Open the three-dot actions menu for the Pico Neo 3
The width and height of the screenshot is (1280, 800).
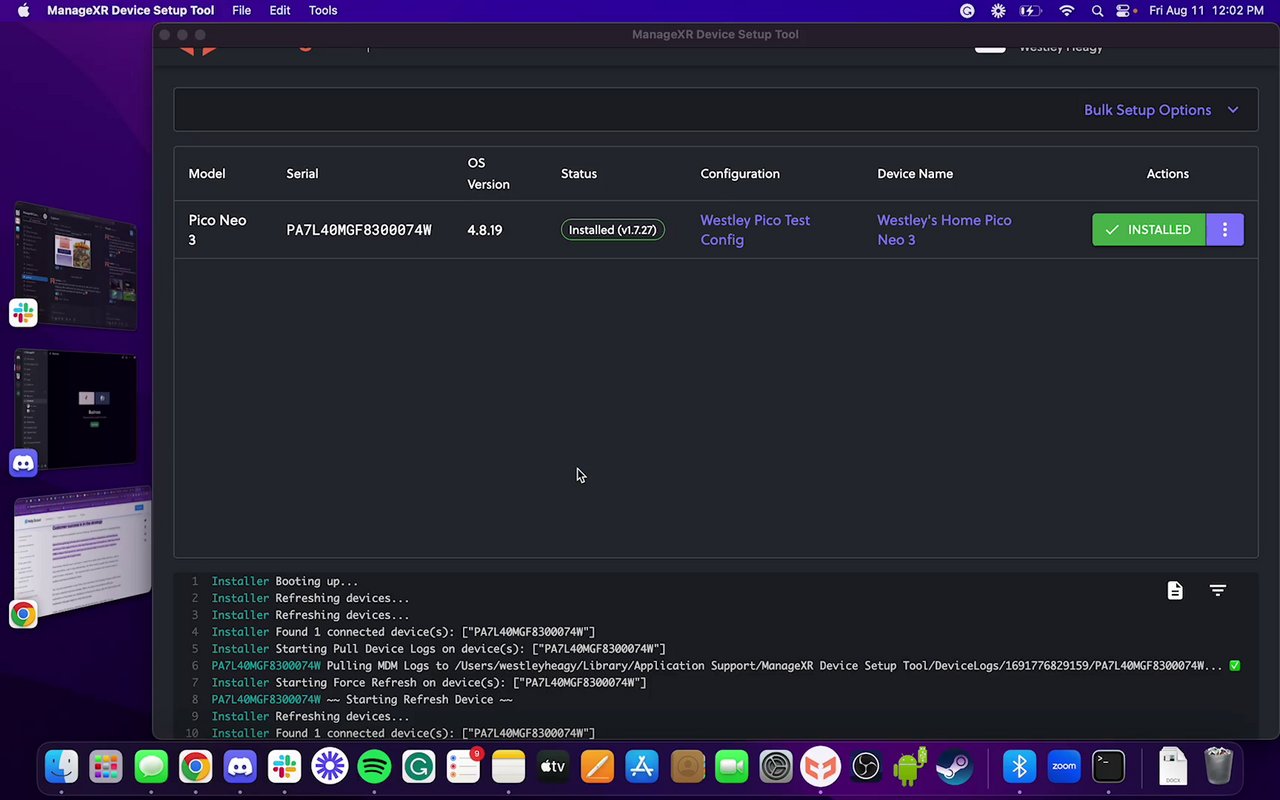(1225, 230)
